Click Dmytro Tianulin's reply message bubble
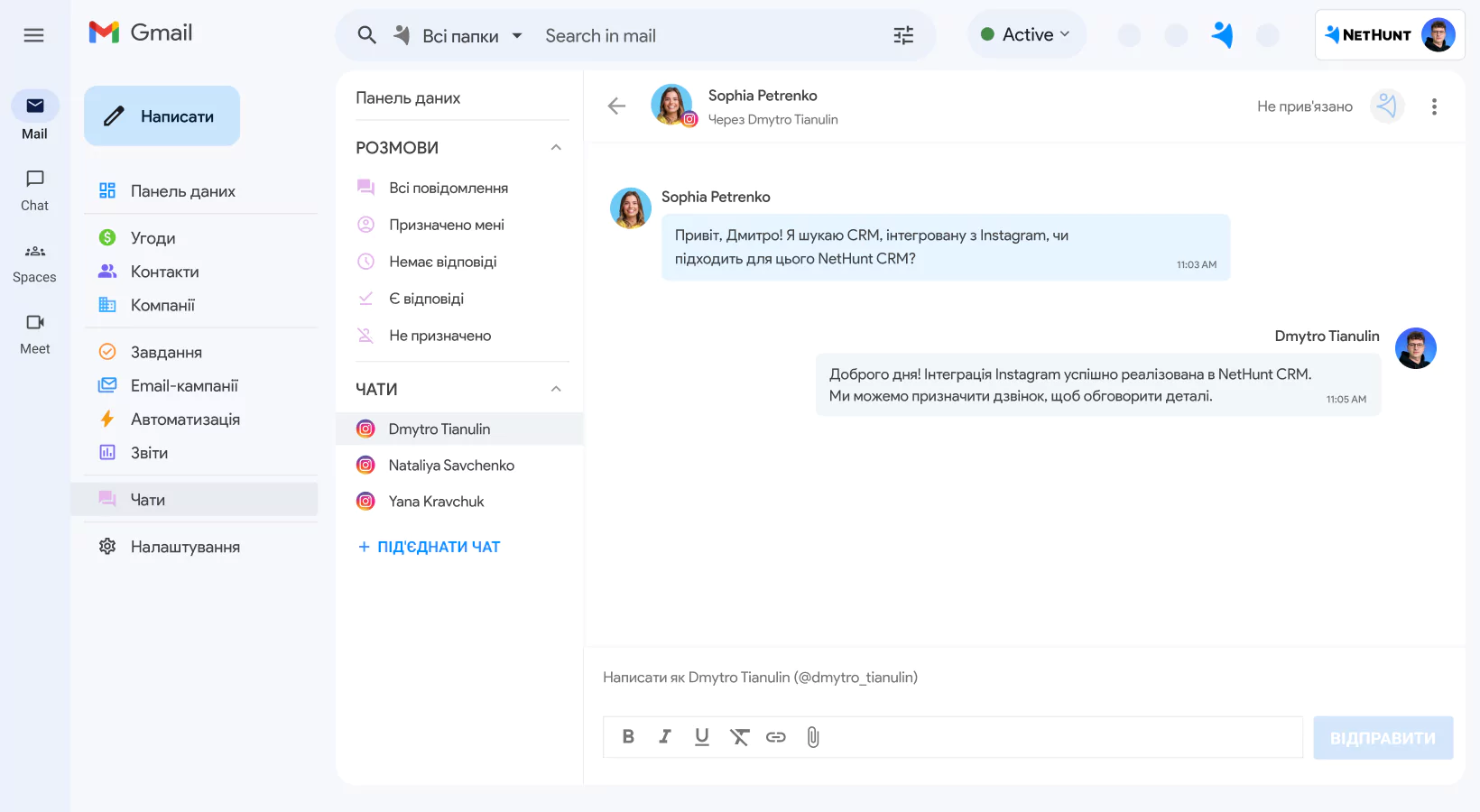The width and height of the screenshot is (1480, 812). (x=1097, y=384)
